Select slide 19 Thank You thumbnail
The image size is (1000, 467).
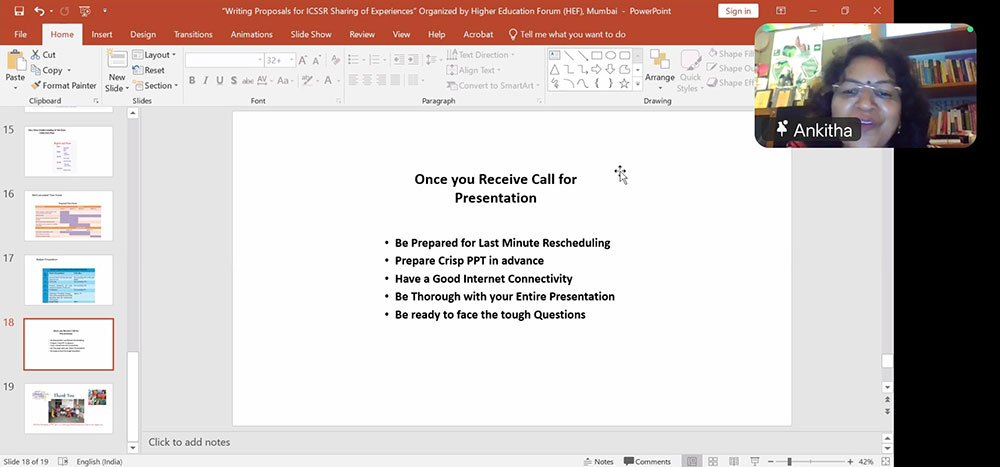pos(69,407)
